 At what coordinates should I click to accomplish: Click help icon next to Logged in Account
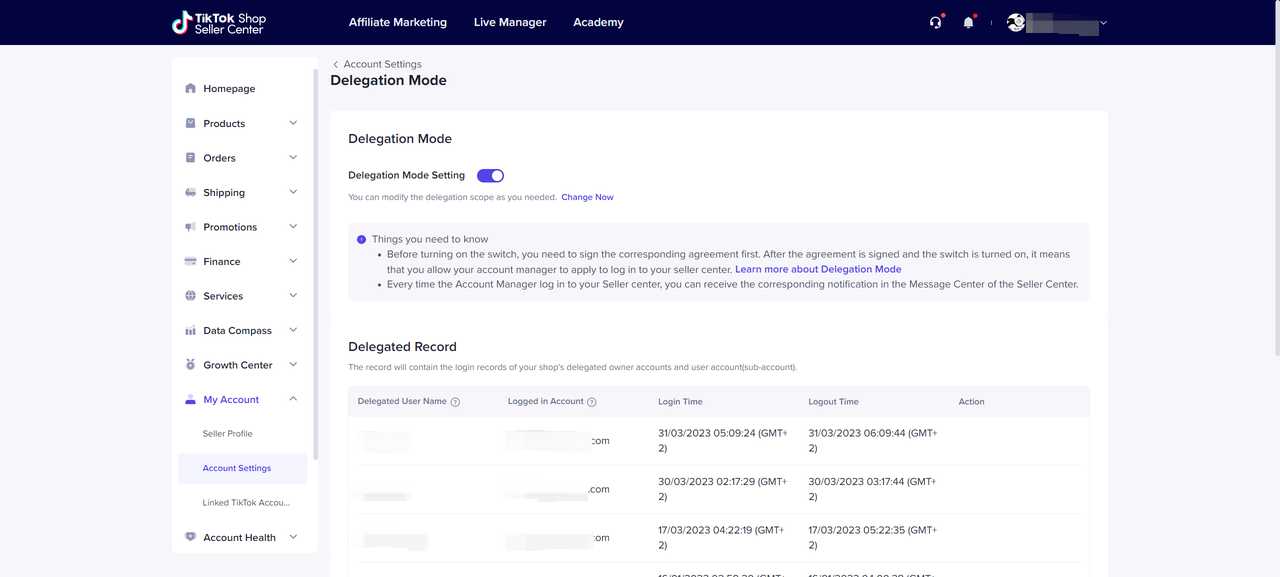[591, 402]
